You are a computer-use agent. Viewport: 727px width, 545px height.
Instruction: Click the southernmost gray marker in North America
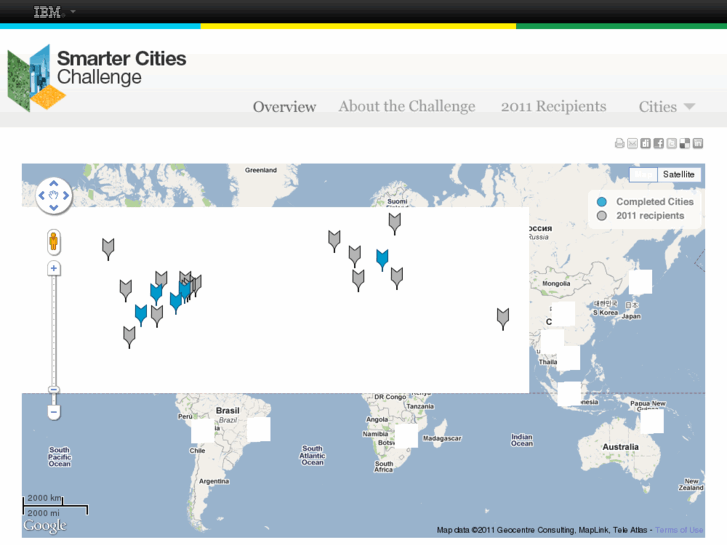pos(129,337)
